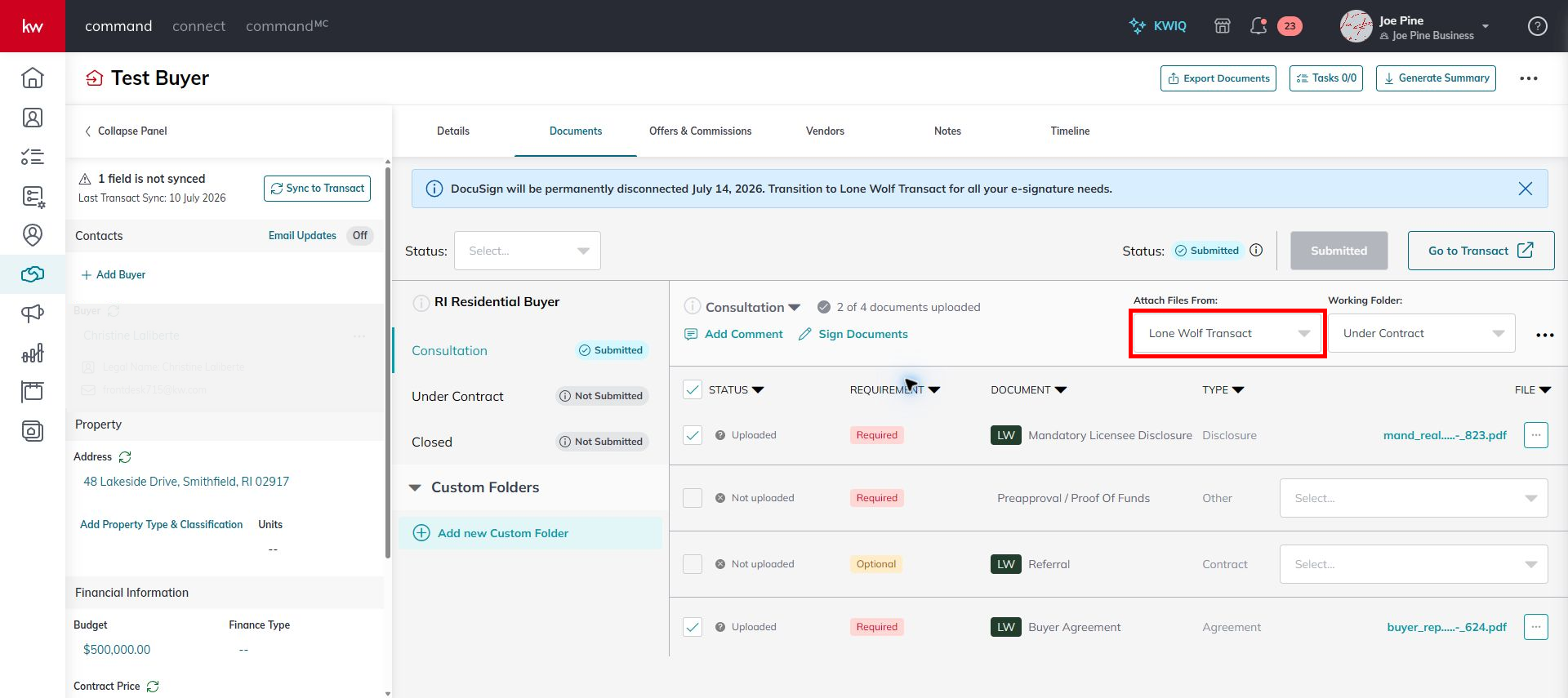The width and height of the screenshot is (1568, 698).
Task: Open actions menu for buyer_rep file
Action: [x=1535, y=627]
